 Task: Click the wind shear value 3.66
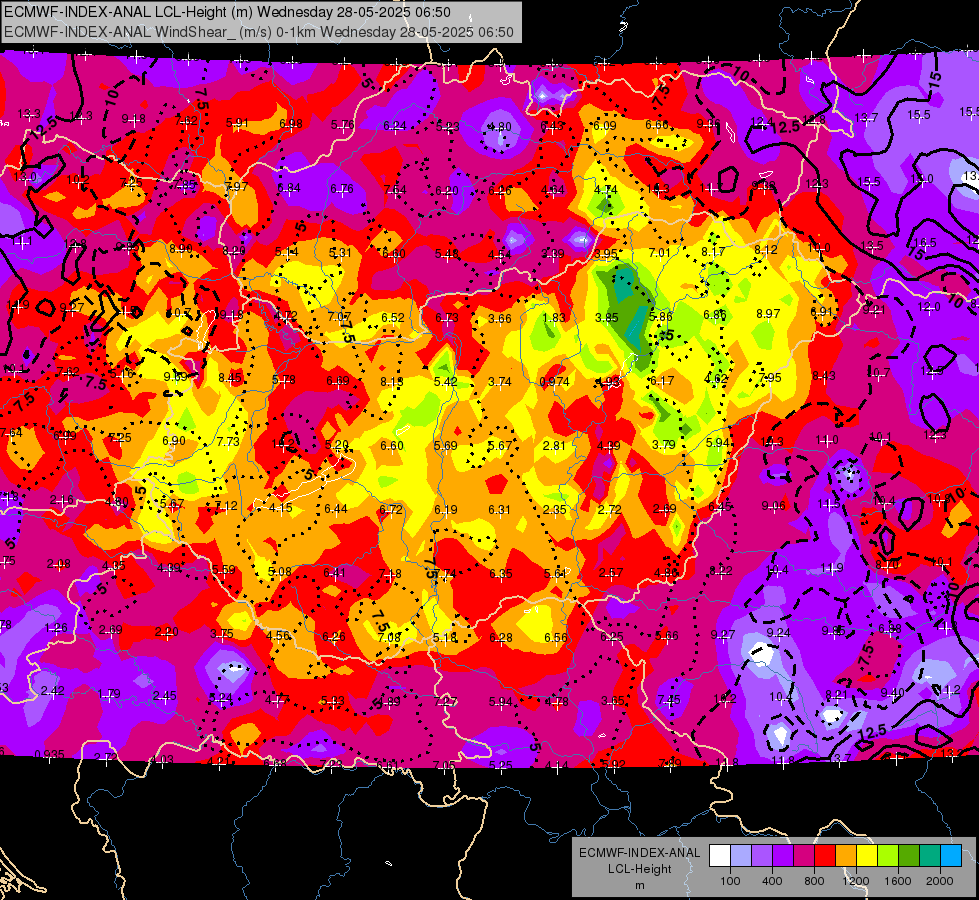click(x=499, y=319)
